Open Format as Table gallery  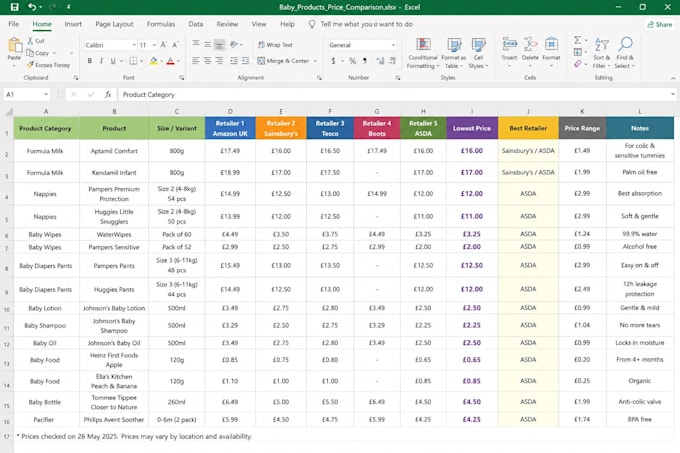(x=454, y=53)
